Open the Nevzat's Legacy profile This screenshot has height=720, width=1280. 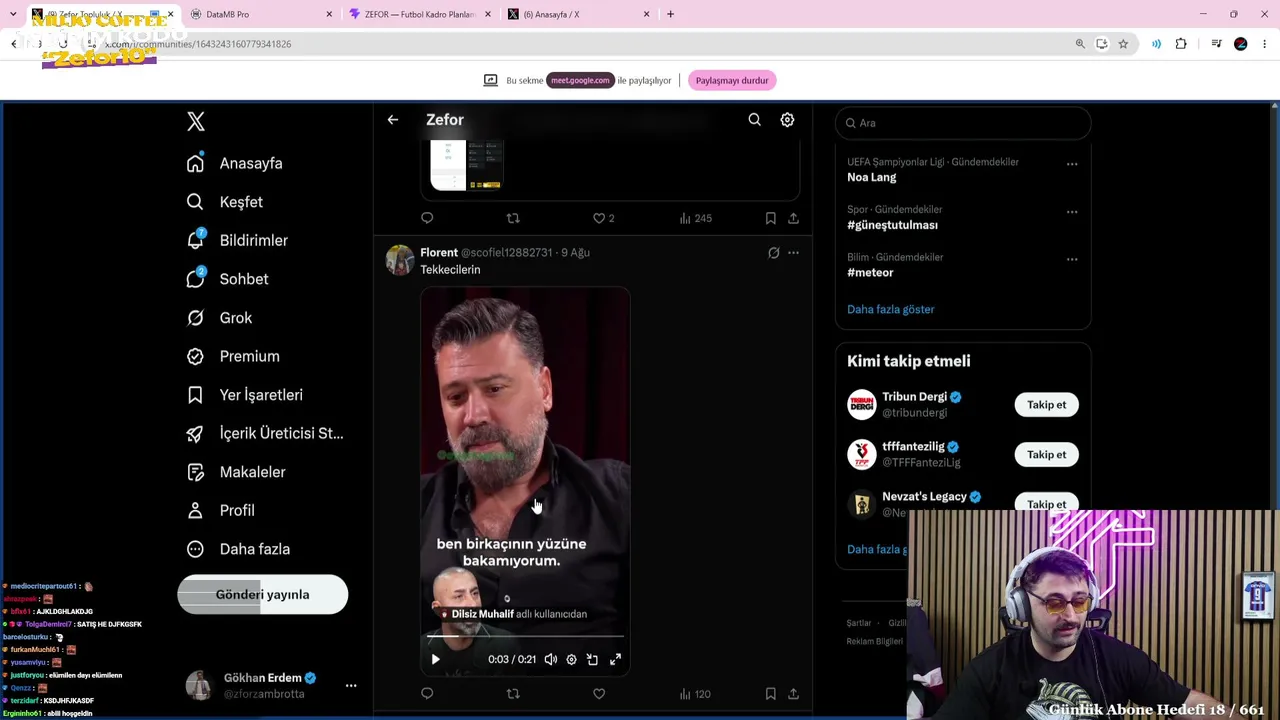click(x=924, y=497)
